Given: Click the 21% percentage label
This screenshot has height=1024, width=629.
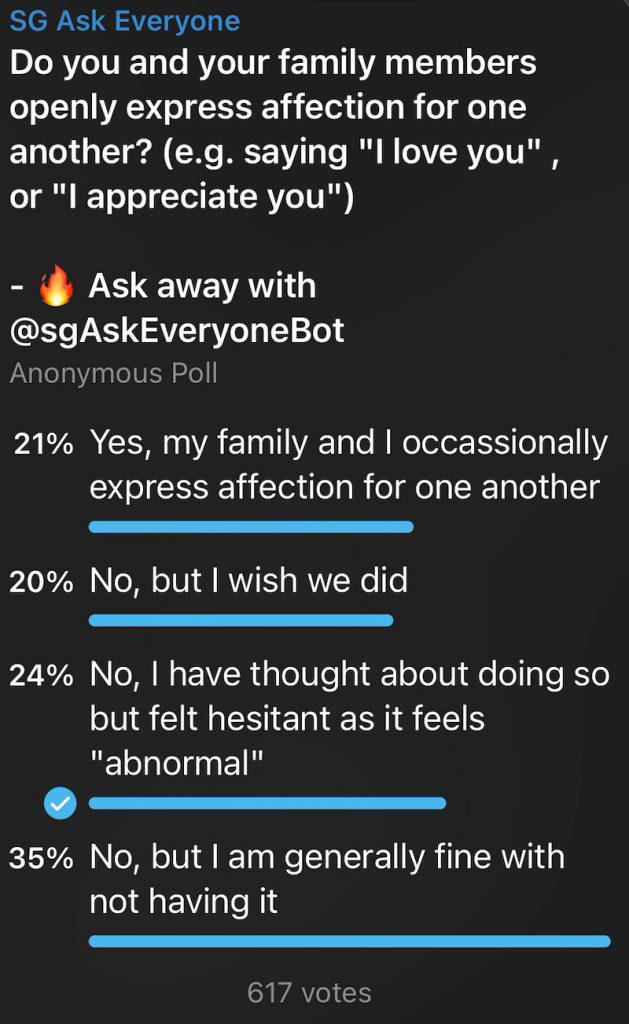Looking at the screenshot, I should [x=44, y=445].
